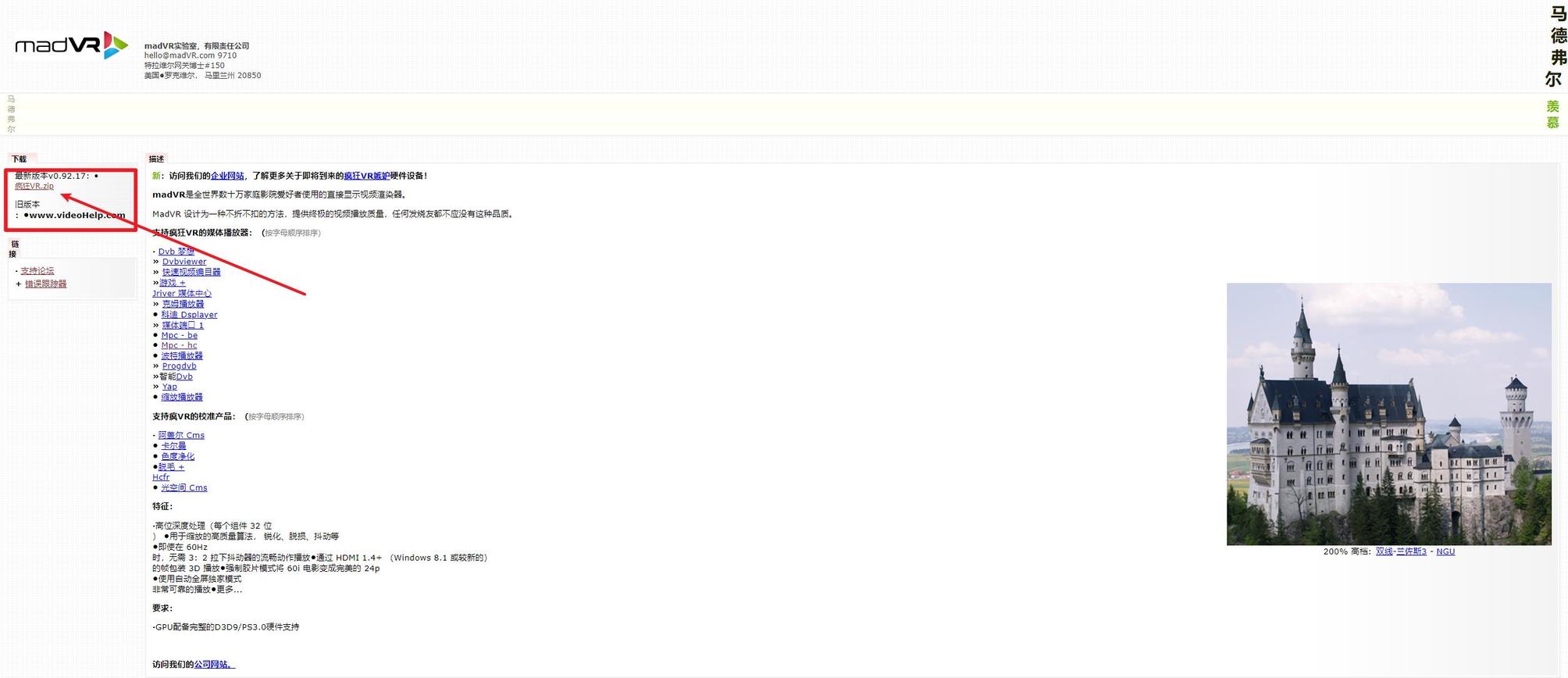Viewport: 1568px width, 678px height.
Task: Click the madVR logo
Action: point(71,45)
